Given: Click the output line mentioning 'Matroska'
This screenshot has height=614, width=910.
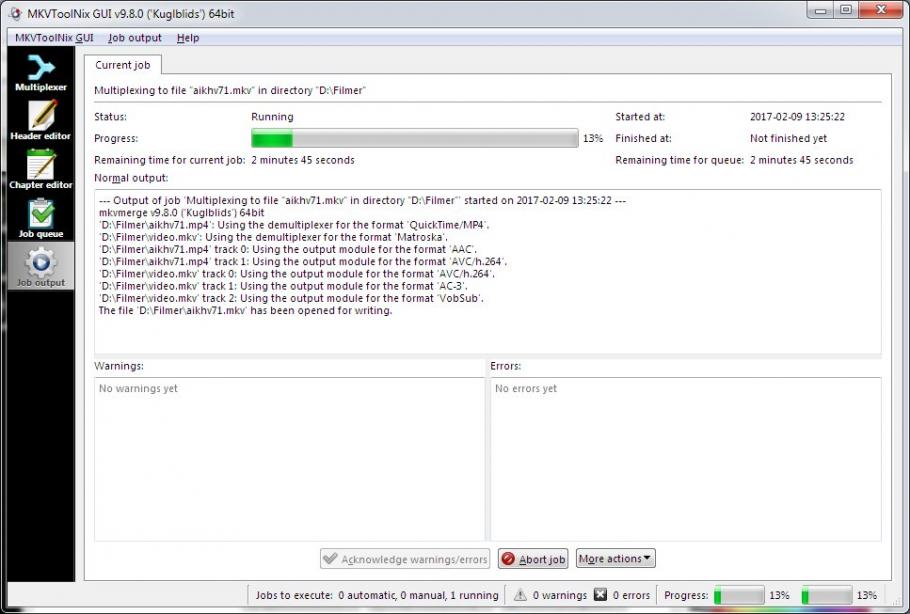Looking at the screenshot, I should (x=273, y=237).
